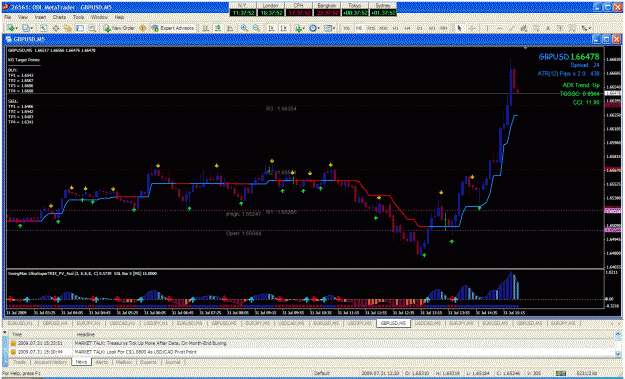Open the Periods clock icon
Viewport: 625px width, 379px height.
(x=313, y=28)
